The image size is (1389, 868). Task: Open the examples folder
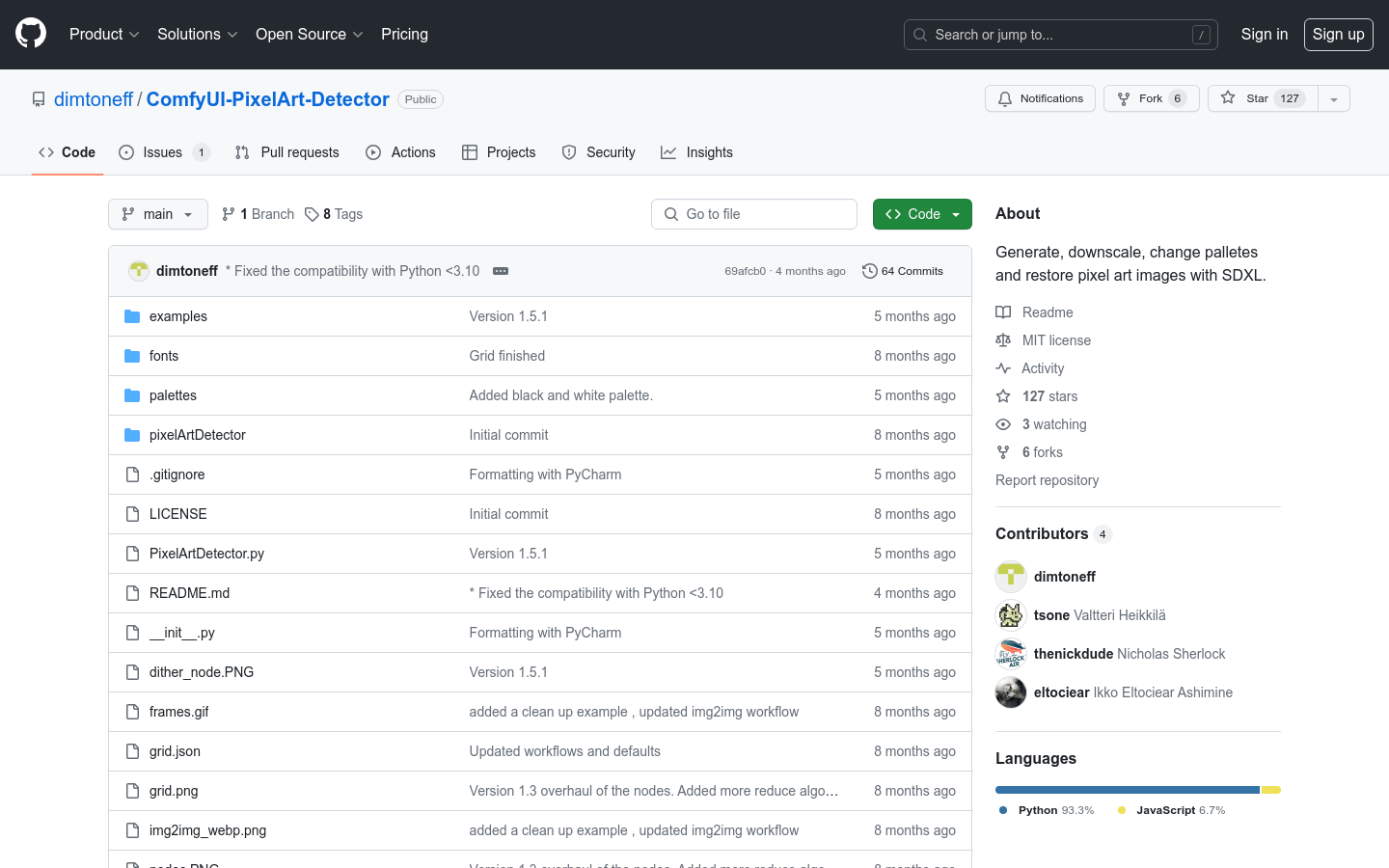[178, 316]
